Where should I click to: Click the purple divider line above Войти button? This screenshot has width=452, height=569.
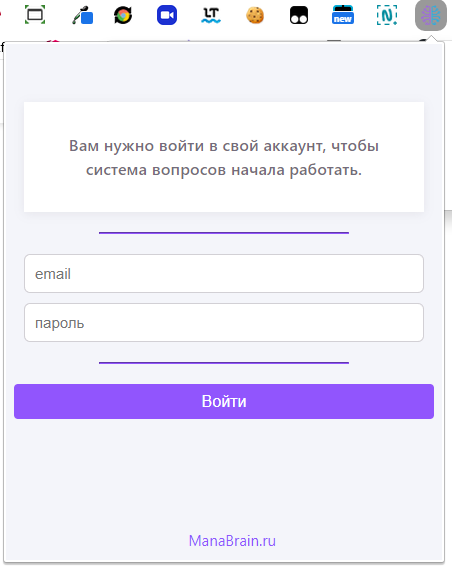[x=224, y=363]
